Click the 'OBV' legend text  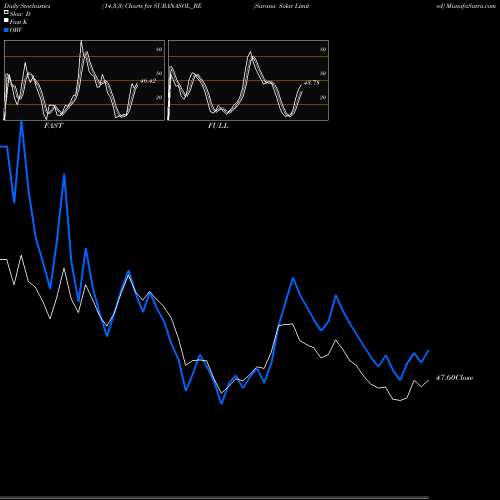click(x=16, y=30)
